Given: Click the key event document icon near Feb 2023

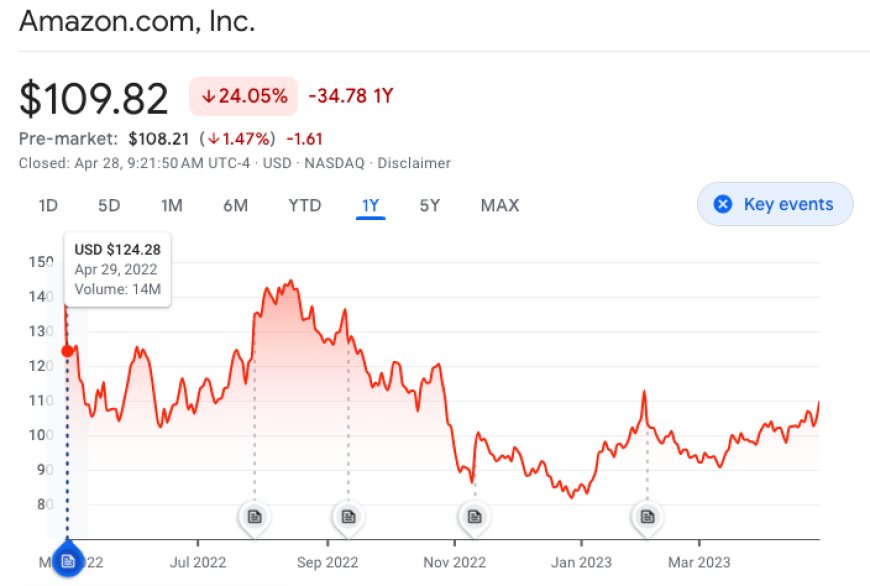Looking at the screenshot, I should 647,516.
